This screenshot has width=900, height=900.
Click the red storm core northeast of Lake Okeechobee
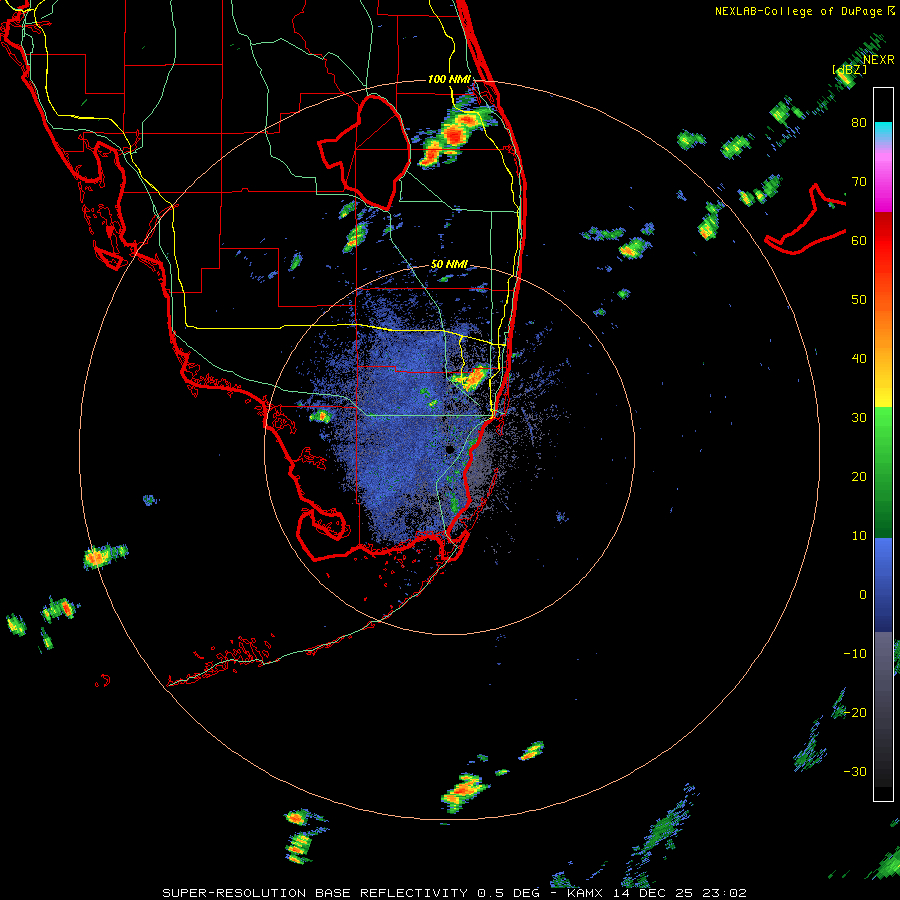click(455, 135)
